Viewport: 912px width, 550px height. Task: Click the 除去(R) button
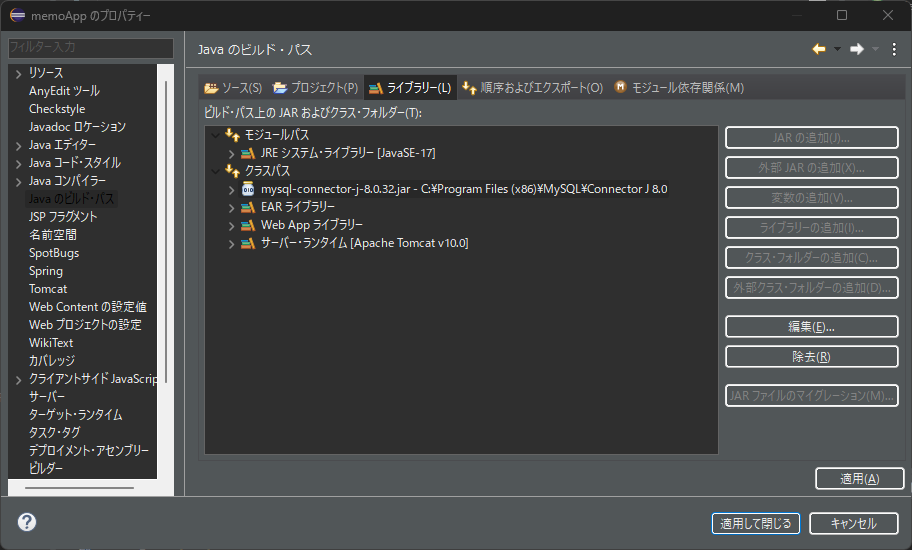click(811, 356)
